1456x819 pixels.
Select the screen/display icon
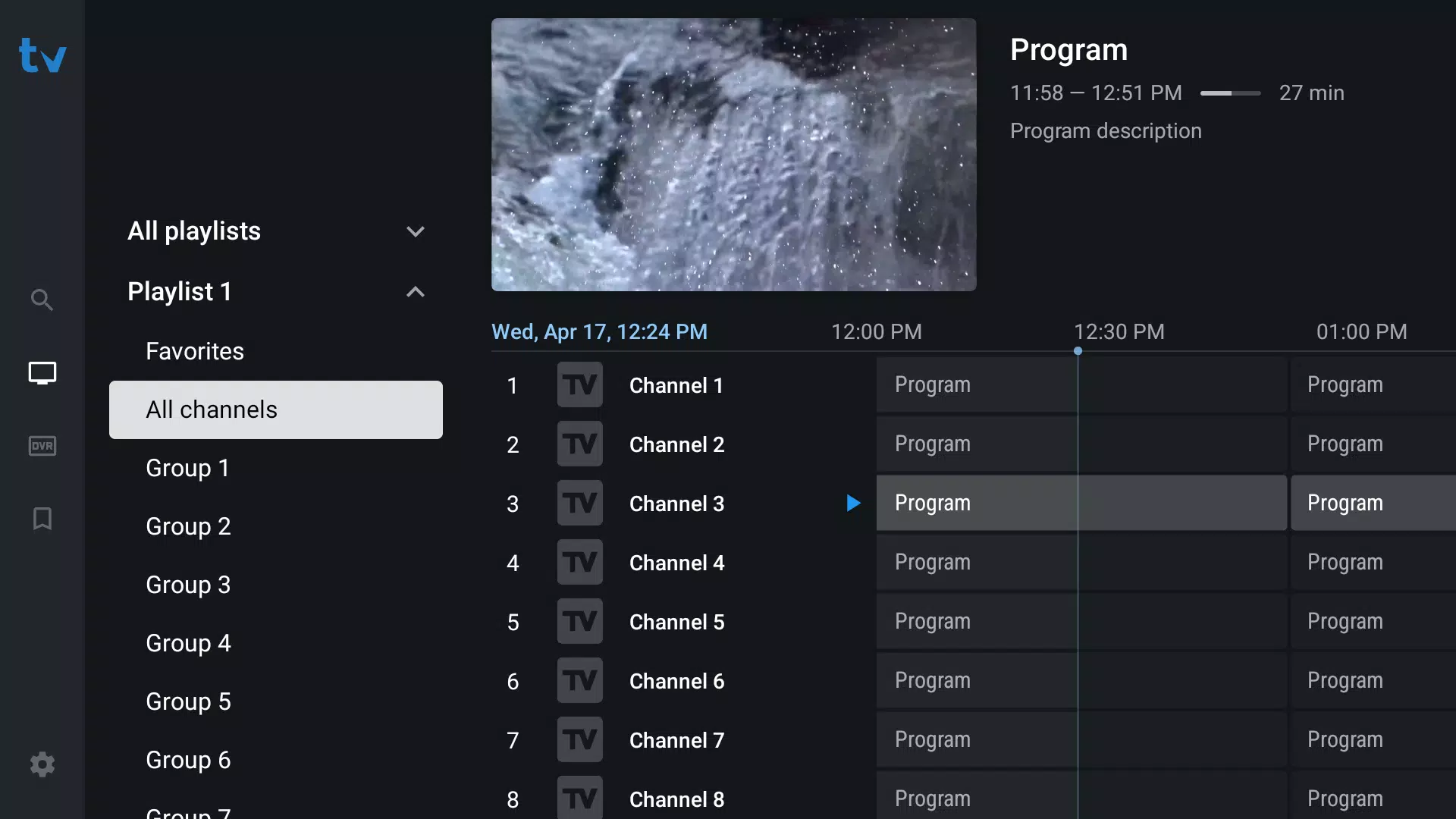(42, 372)
